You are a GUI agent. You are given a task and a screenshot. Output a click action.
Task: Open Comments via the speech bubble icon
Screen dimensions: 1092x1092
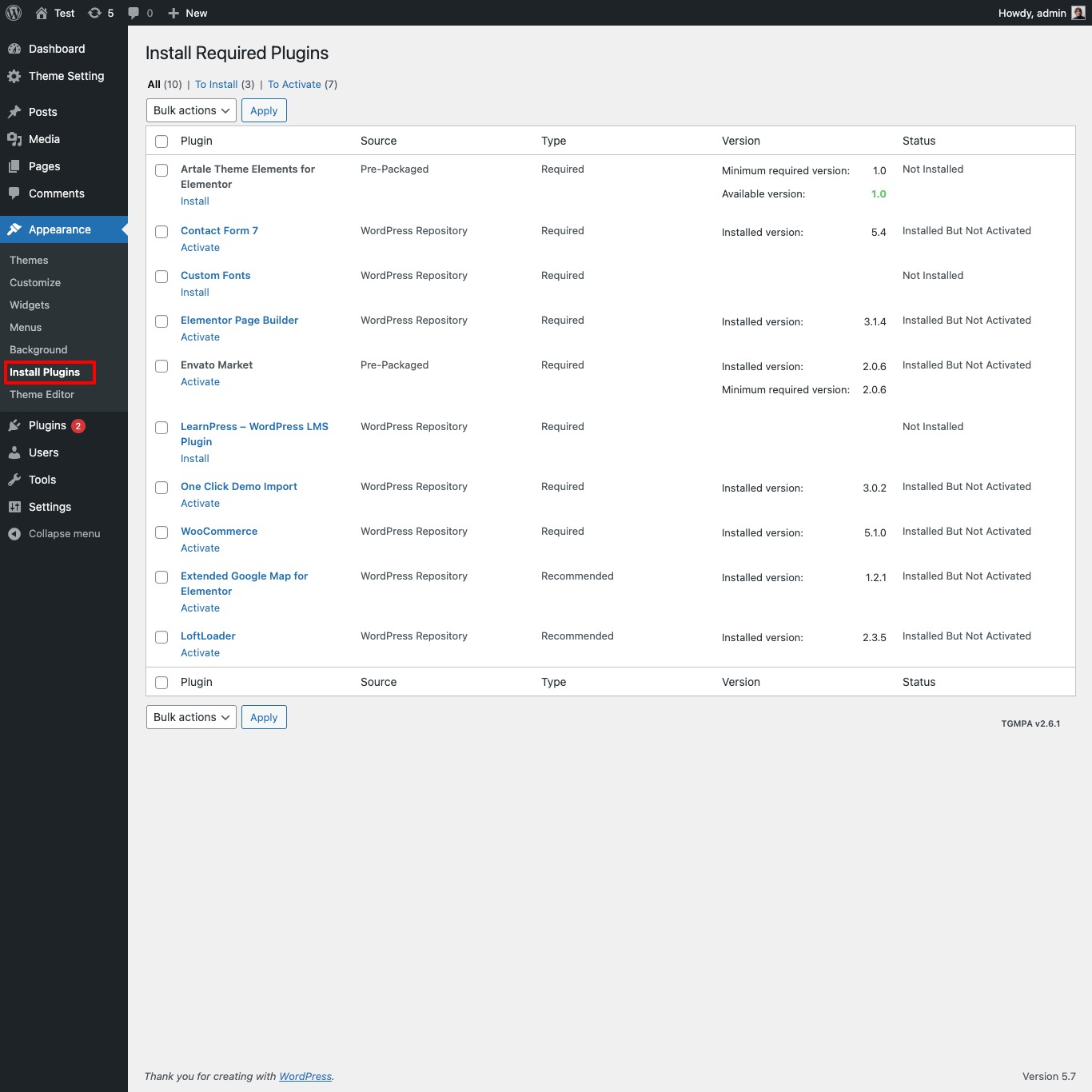(14, 193)
